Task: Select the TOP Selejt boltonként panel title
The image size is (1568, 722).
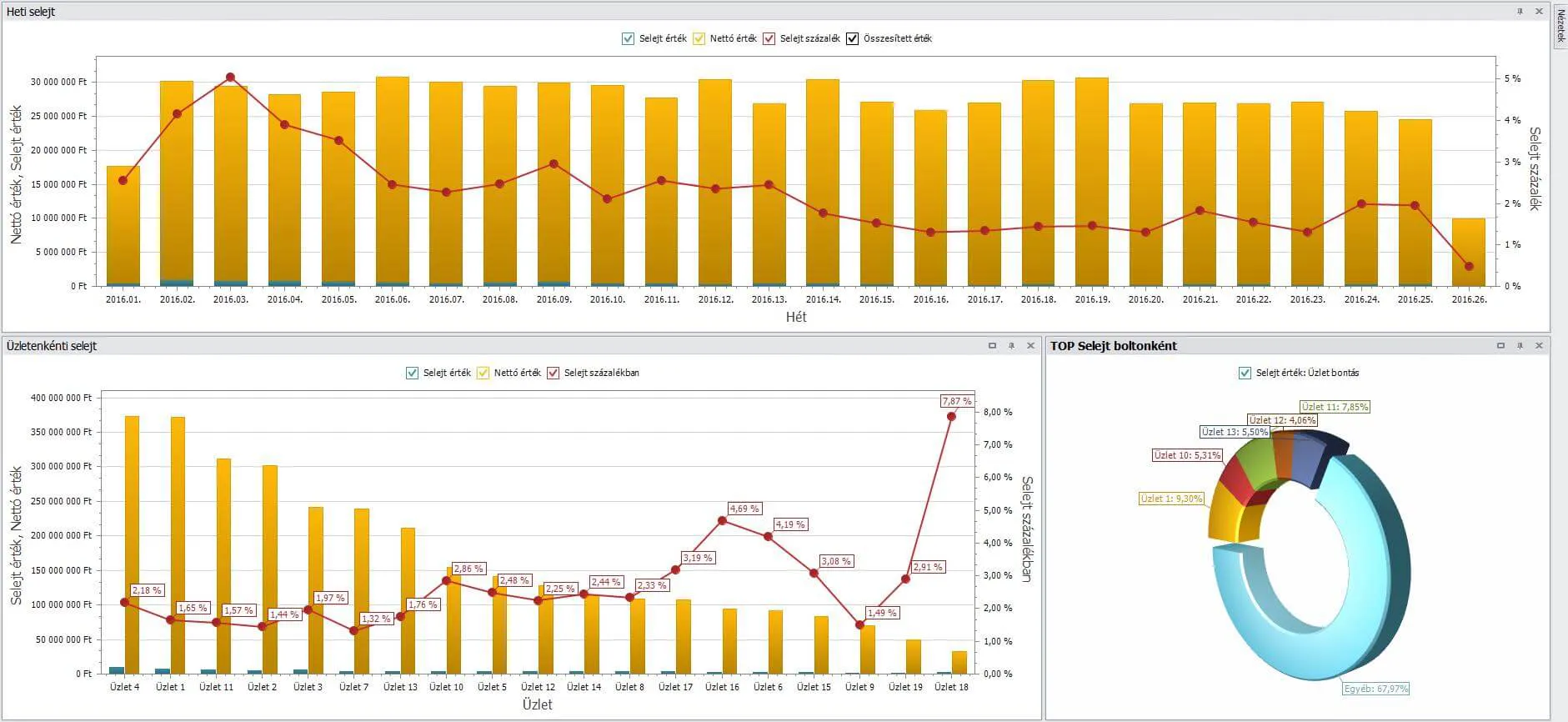Action: [x=1114, y=346]
